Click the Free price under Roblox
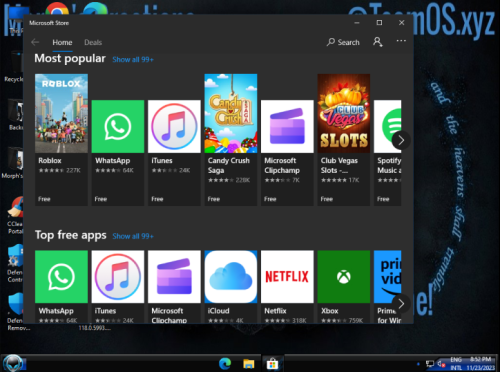 click(44, 199)
